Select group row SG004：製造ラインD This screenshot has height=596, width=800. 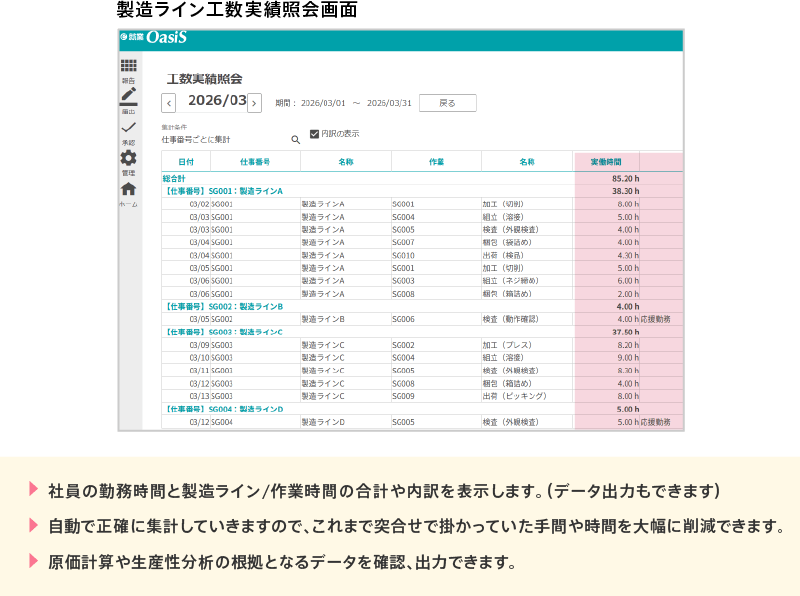pyautogui.click(x=222, y=409)
